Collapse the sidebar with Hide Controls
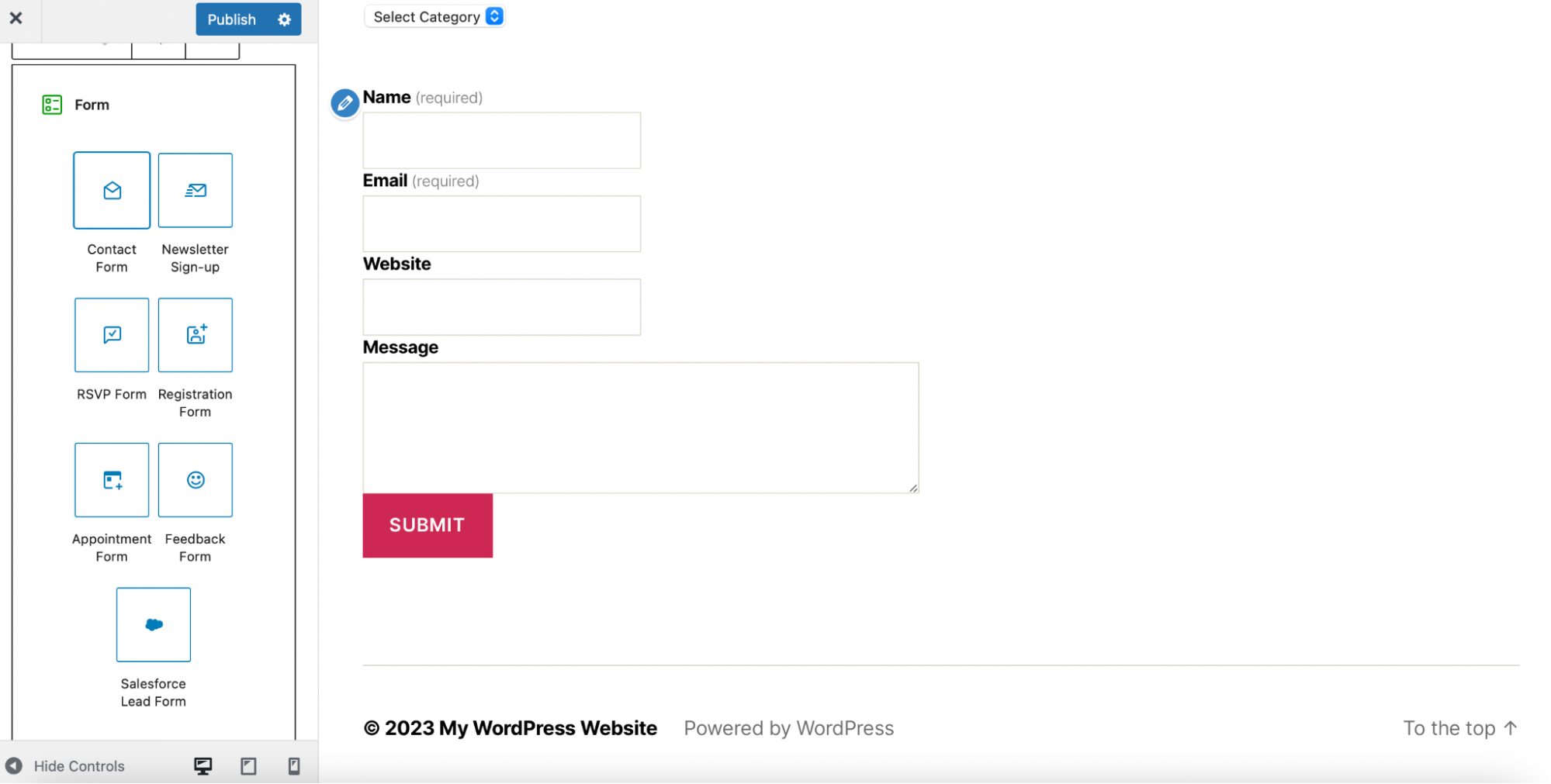 (65, 766)
